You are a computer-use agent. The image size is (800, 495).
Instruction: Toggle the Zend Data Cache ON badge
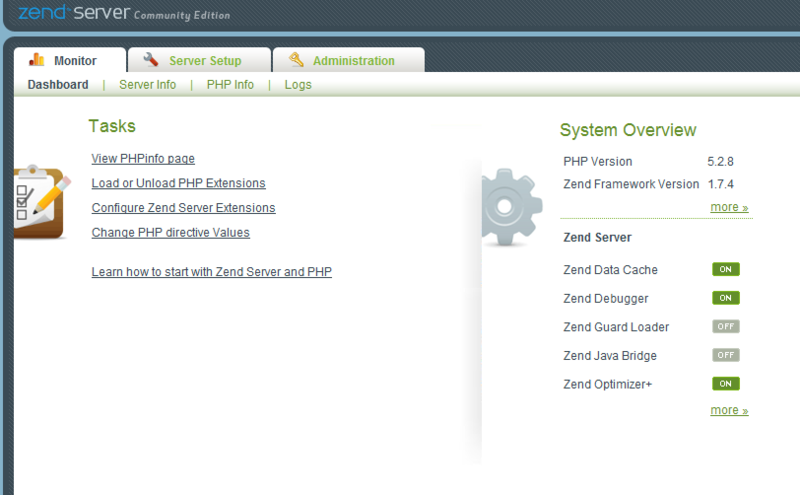click(x=726, y=269)
